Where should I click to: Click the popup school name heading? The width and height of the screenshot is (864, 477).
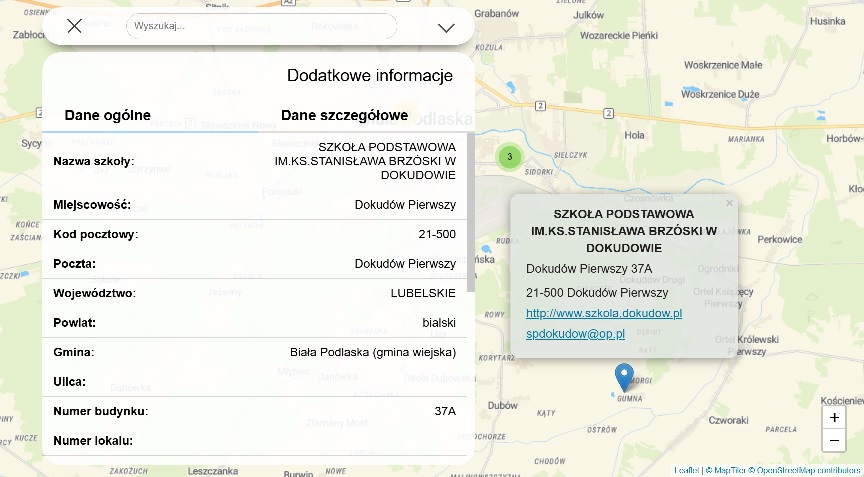pos(624,231)
